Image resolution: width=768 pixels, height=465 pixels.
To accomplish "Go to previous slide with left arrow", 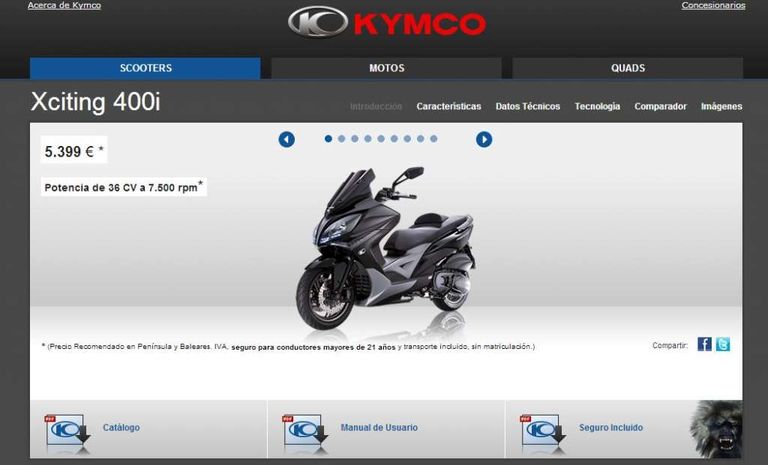I will tap(287, 140).
